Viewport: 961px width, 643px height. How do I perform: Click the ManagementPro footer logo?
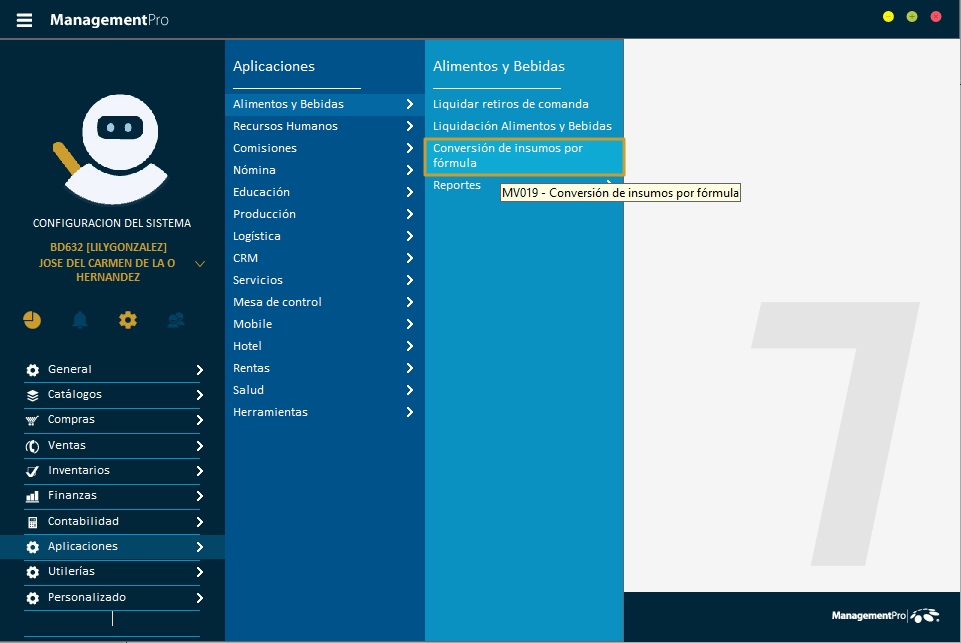pyautogui.click(x=885, y=615)
